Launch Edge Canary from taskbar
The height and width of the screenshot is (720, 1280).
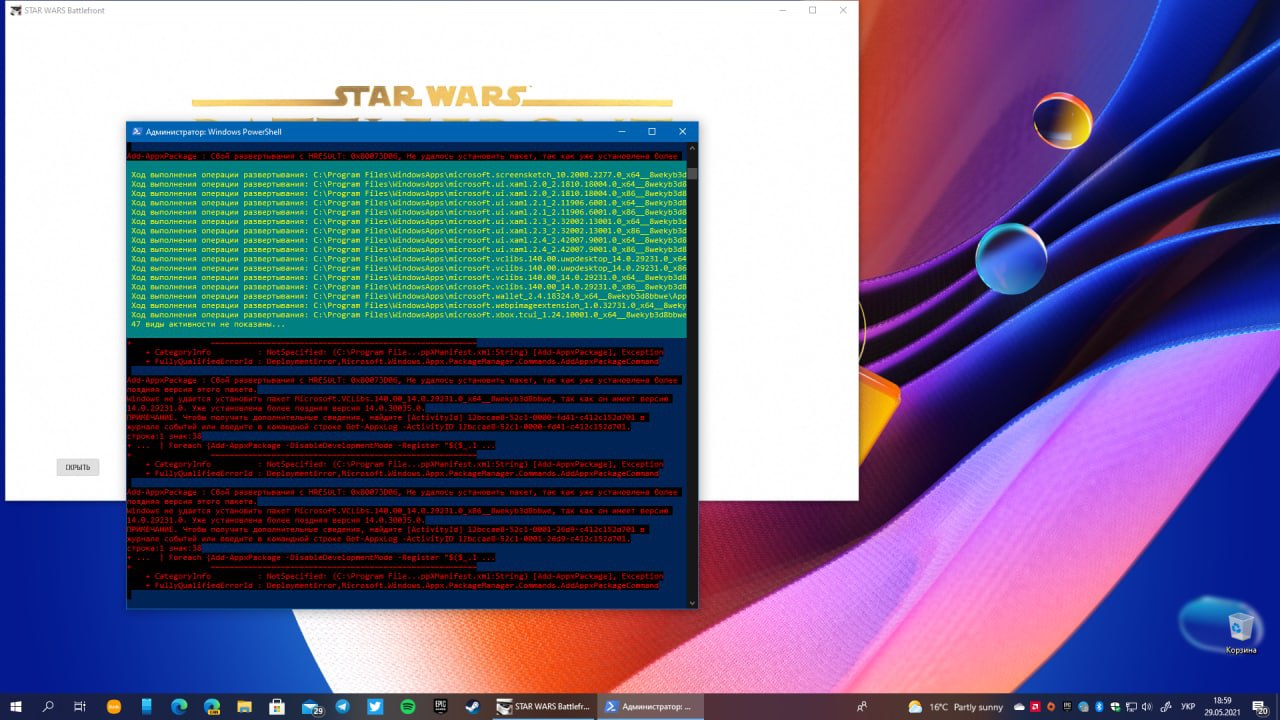pos(212,706)
